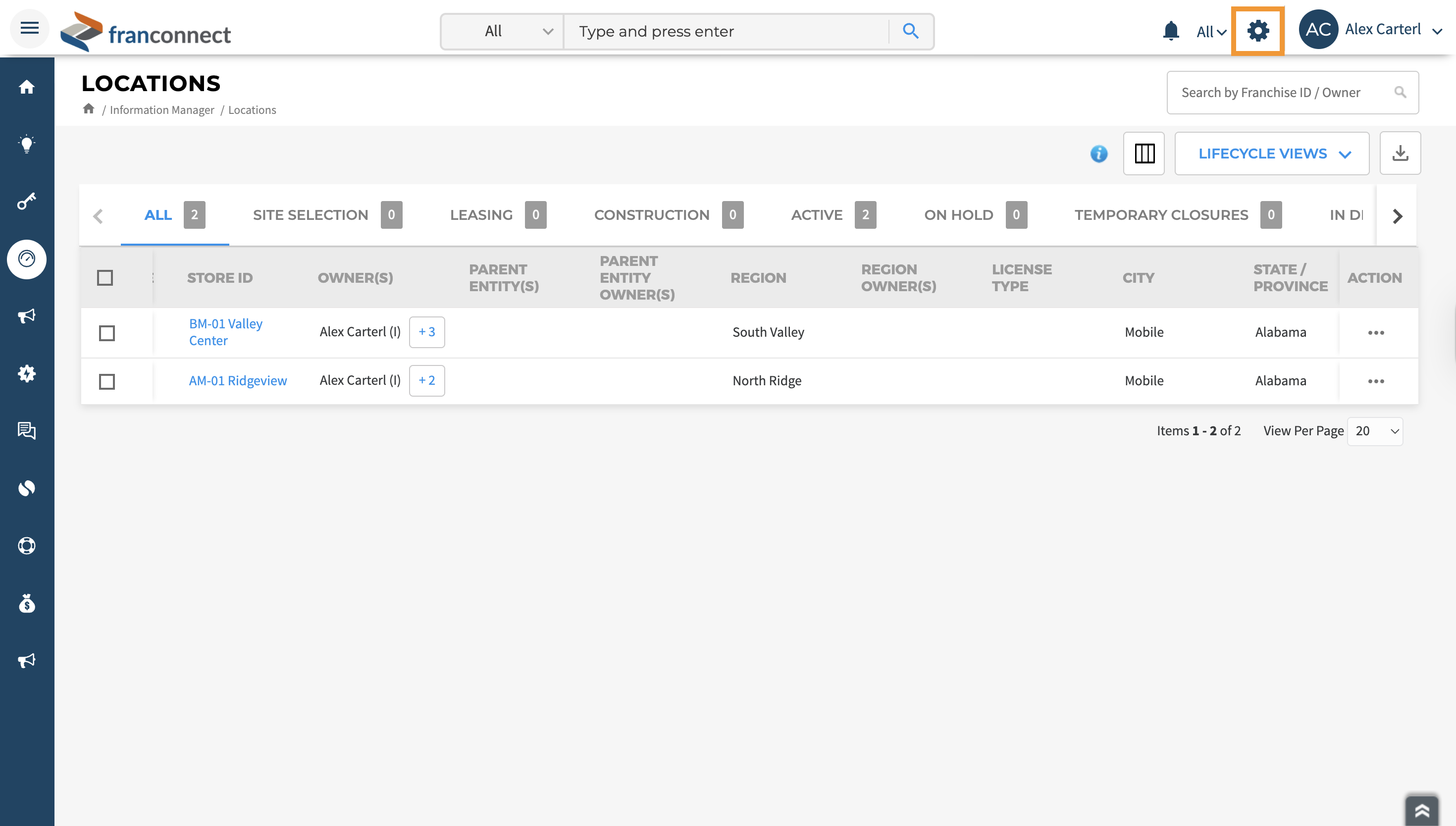The image size is (1456, 826).
Task: Open the settings gear icon
Action: [1257, 31]
